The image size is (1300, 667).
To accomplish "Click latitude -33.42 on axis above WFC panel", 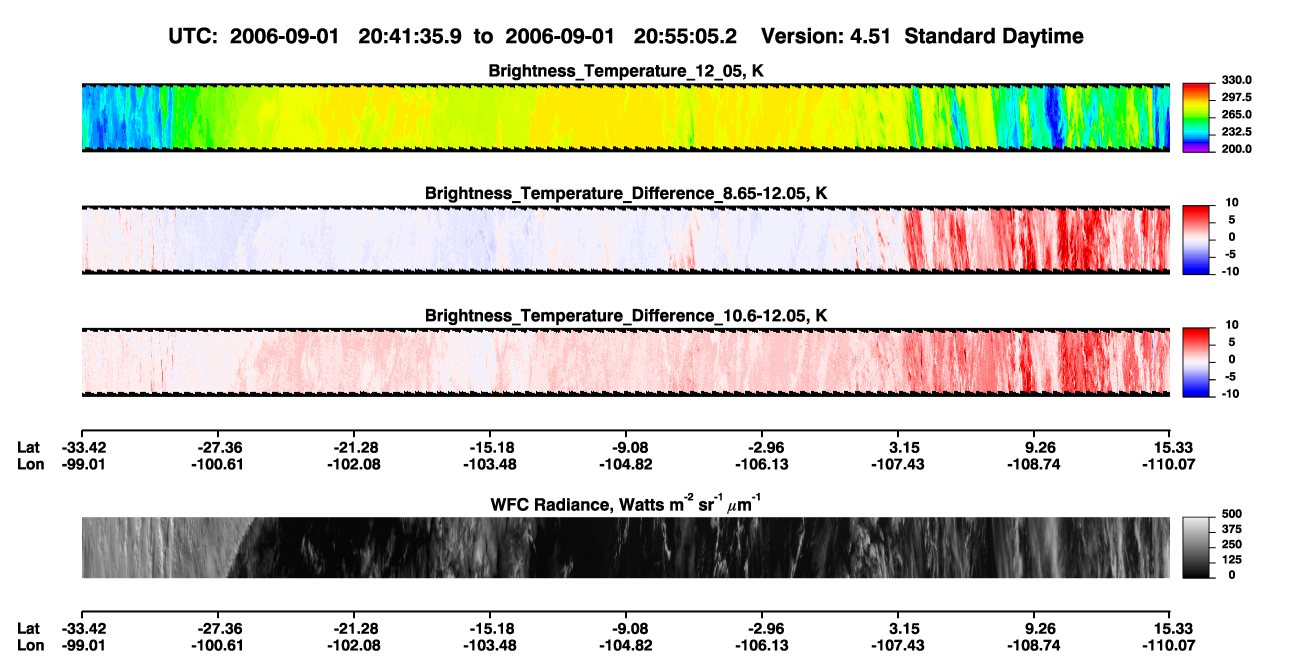I will [x=82, y=447].
